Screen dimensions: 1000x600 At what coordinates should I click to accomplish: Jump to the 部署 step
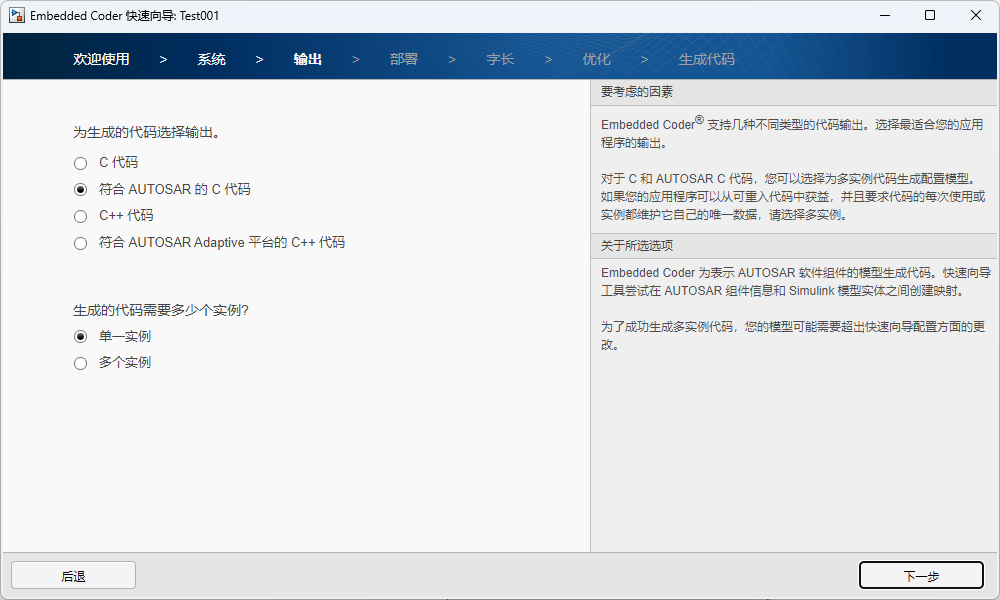[404, 59]
